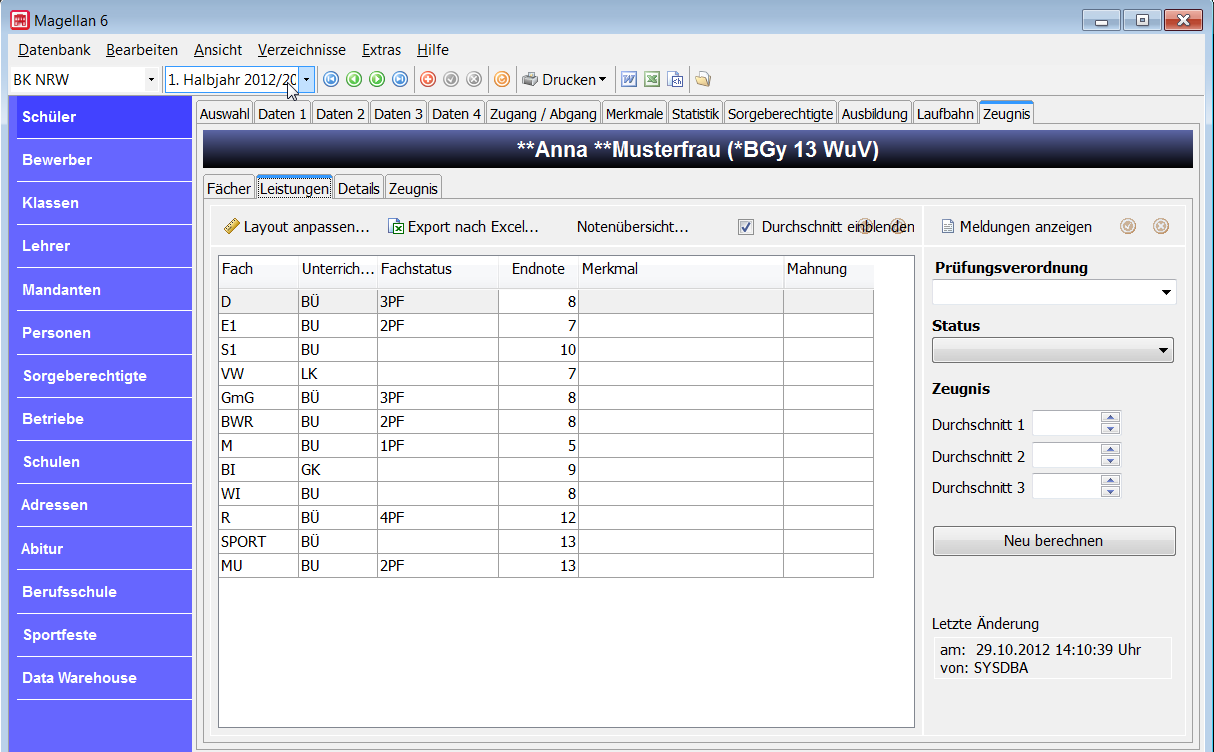Open the Halbjahr period dropdown arrow
The width and height of the screenshot is (1214, 752).
tap(306, 79)
